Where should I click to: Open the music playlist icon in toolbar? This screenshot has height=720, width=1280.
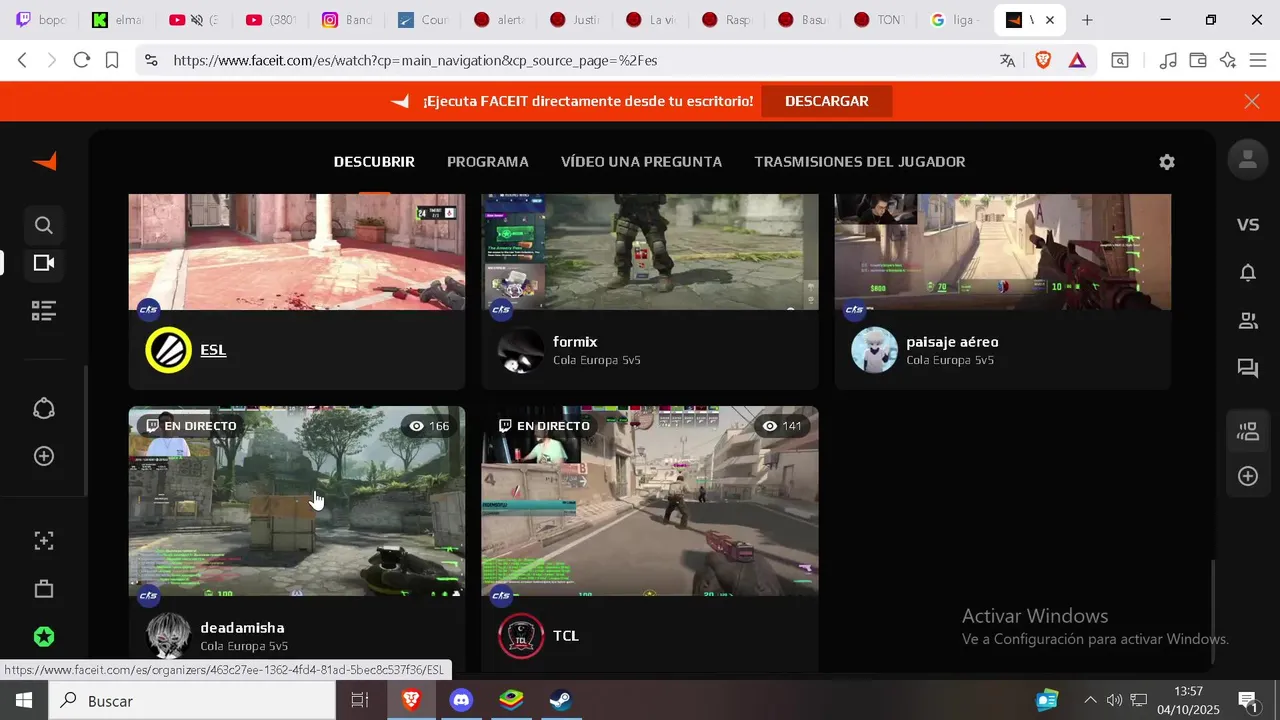coord(1167,60)
